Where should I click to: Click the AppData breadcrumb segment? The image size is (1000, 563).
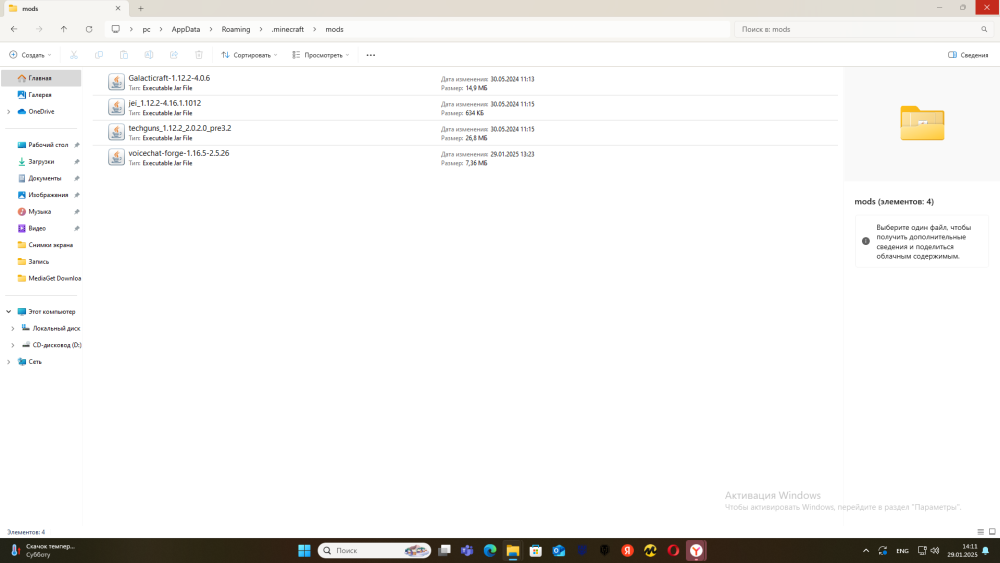[186, 29]
